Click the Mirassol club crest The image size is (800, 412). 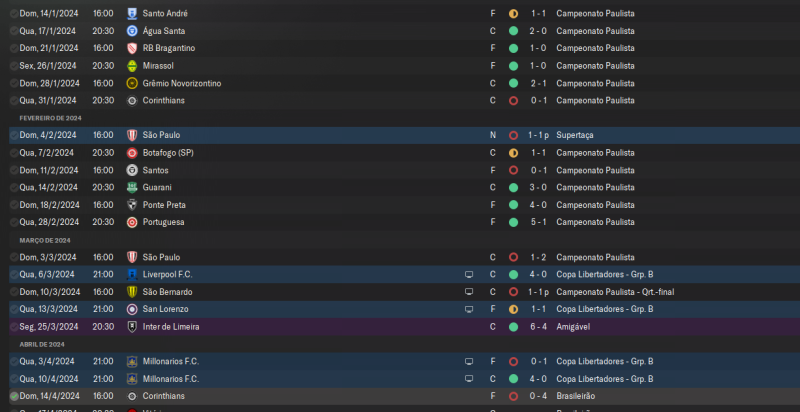pyautogui.click(x=132, y=66)
